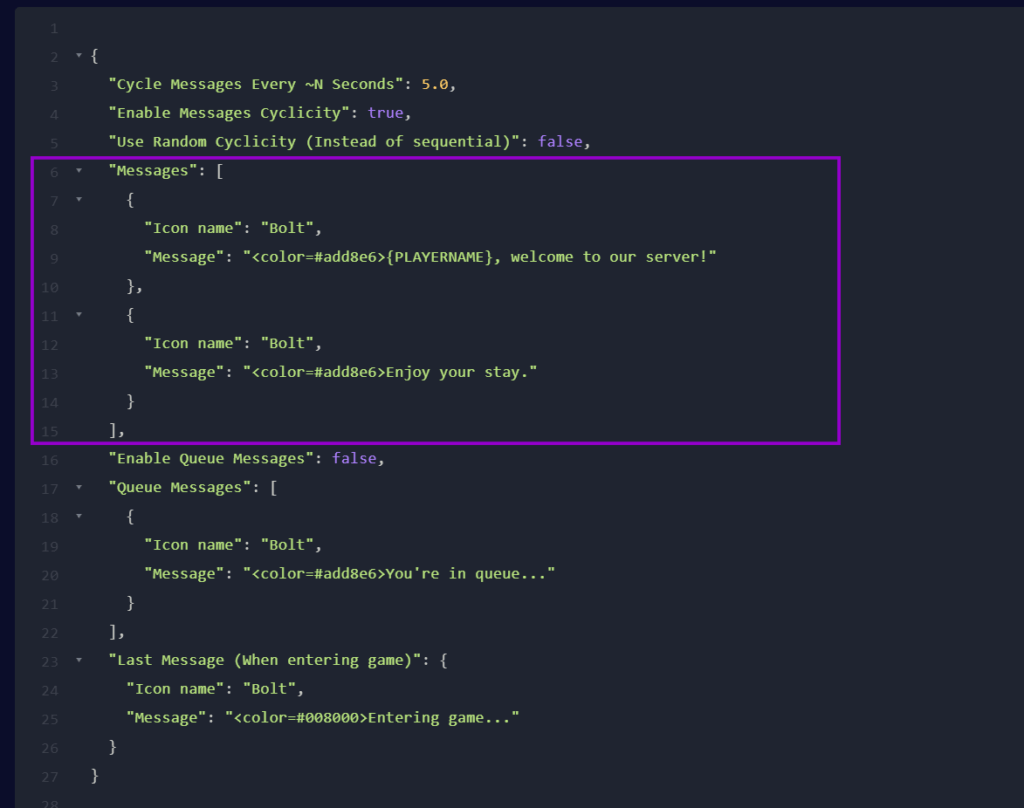Click the "Bolt" value on line 19
Viewport: 1024px width, 808px height.
287,545
